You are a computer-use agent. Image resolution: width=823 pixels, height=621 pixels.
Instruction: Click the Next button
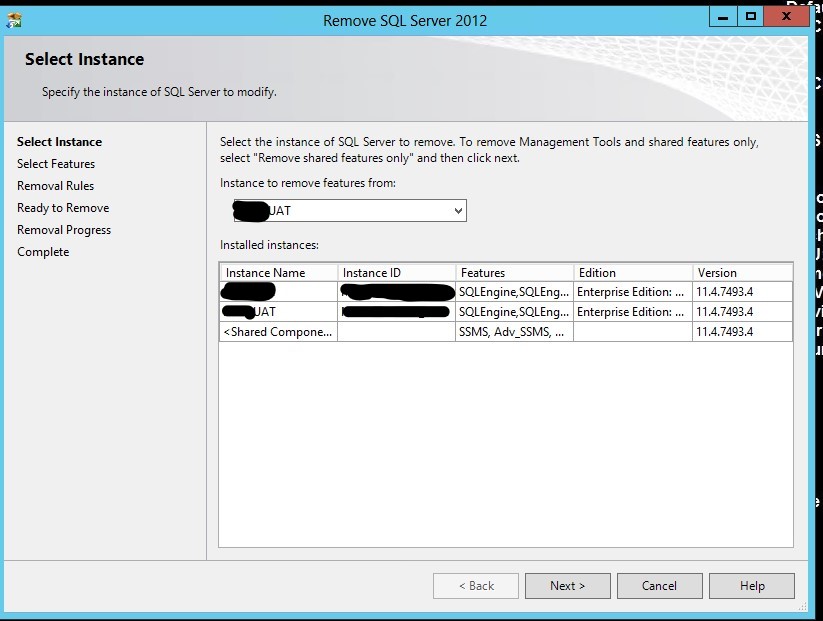pos(567,586)
